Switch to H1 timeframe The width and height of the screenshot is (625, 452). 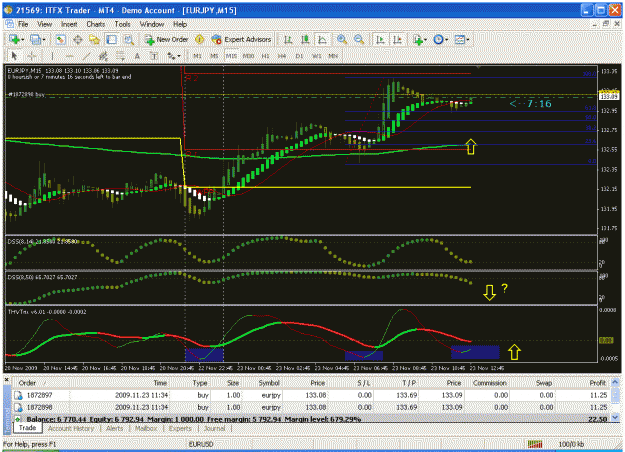click(265, 56)
